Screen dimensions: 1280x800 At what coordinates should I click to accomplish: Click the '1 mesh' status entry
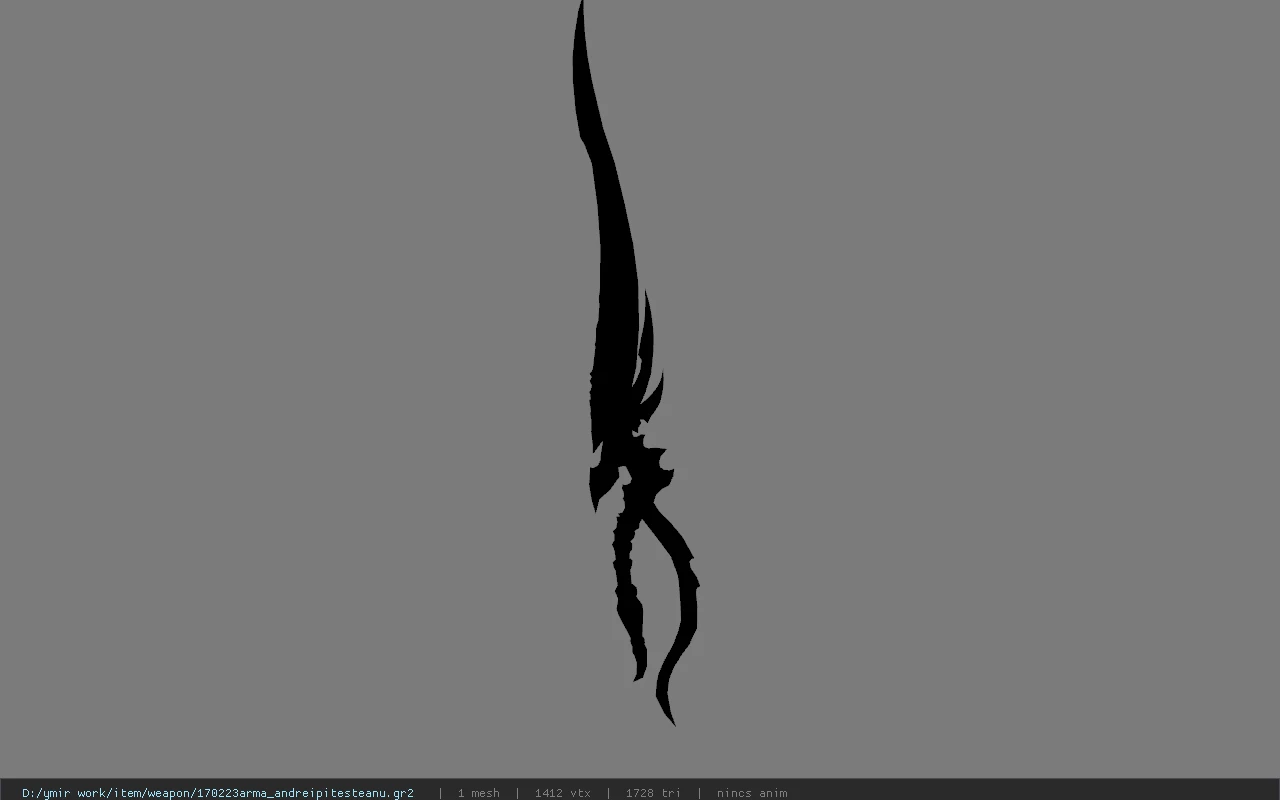click(x=478, y=793)
